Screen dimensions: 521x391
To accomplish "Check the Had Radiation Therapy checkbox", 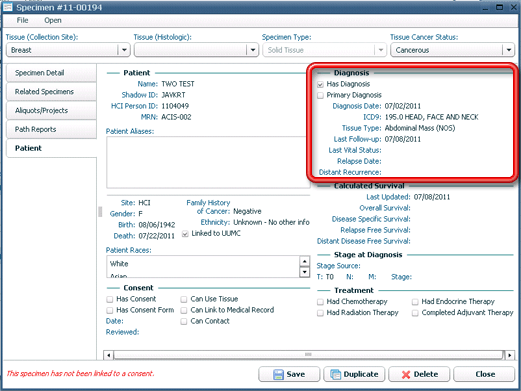I will pyautogui.click(x=320, y=313).
